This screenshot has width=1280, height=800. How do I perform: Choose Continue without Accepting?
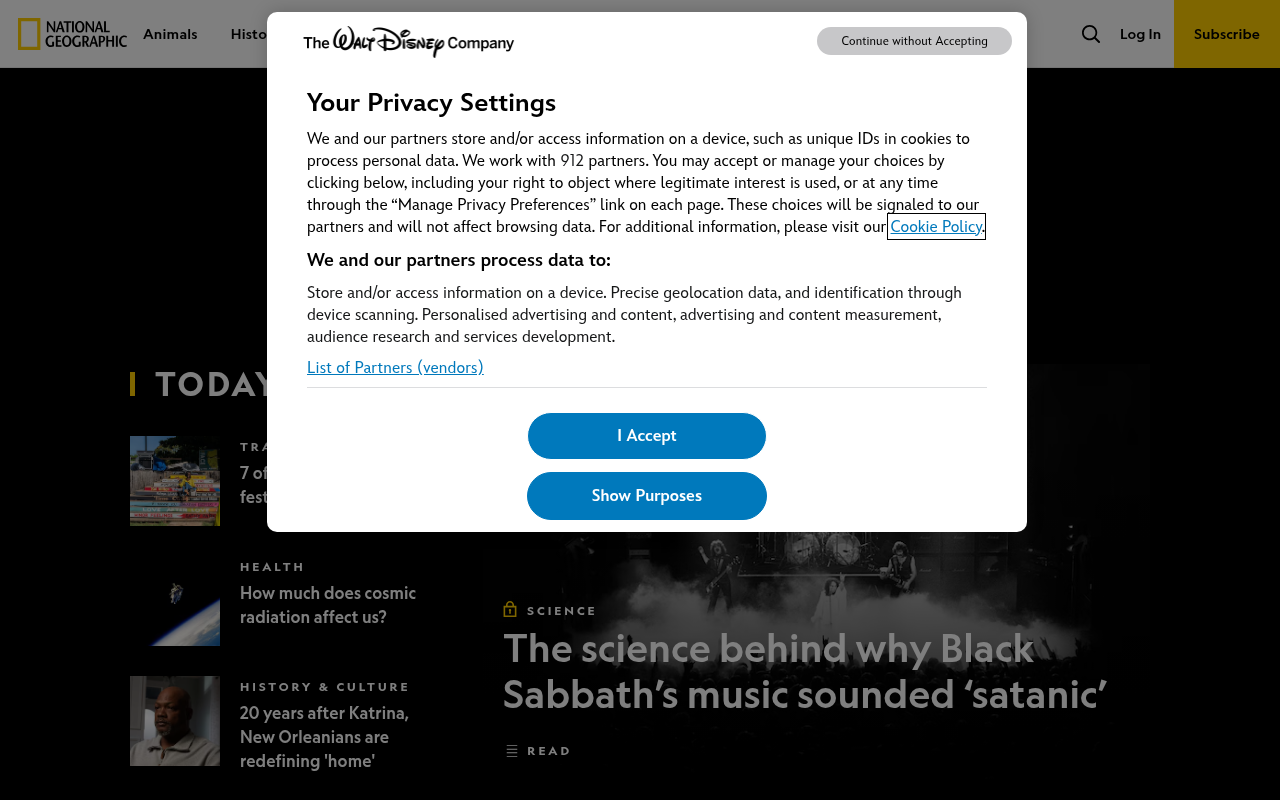(x=914, y=41)
